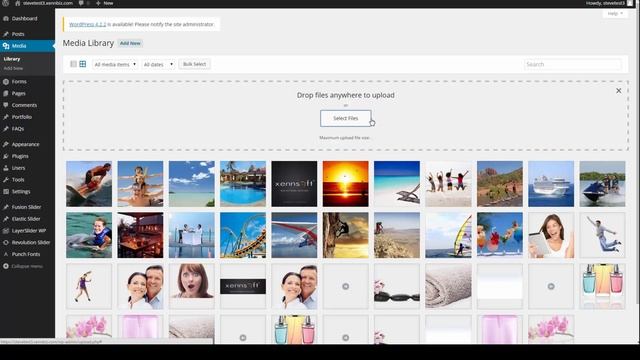Select the swimming pool resort thumbnail
640x360 pixels.
[243, 184]
